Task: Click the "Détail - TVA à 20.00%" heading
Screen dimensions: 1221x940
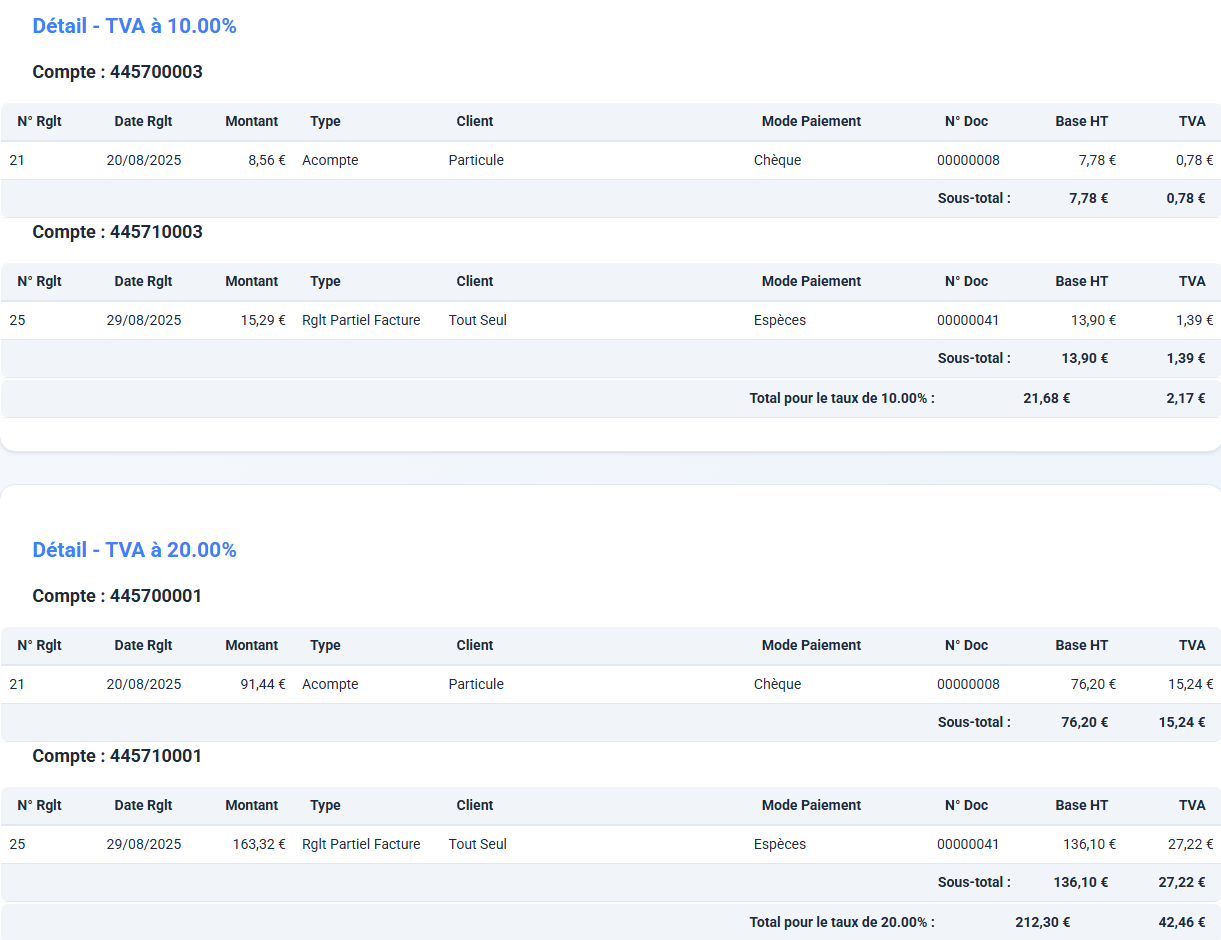Action: (134, 550)
